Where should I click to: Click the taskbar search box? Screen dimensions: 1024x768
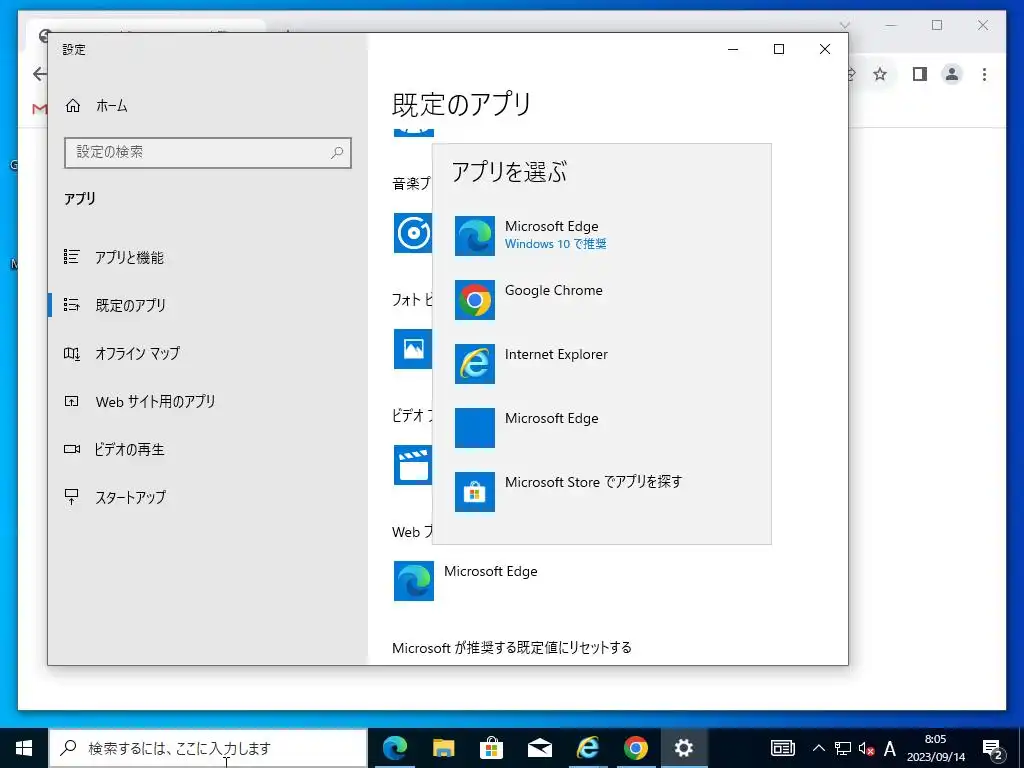[208, 748]
